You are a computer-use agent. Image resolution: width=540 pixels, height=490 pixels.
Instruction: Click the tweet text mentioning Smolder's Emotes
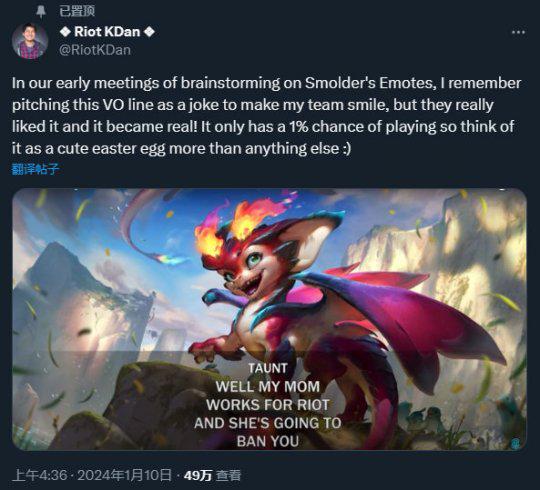point(266,116)
